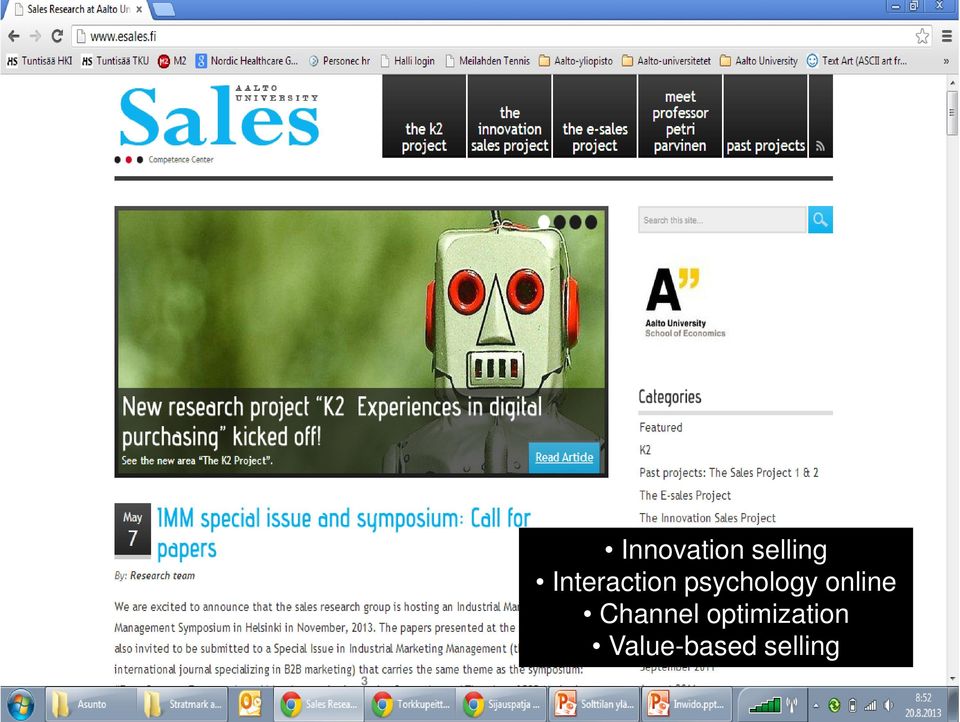The height and width of the screenshot is (722, 960).
Task: Open the Aalto University bookmarks folder
Action: pos(759,61)
